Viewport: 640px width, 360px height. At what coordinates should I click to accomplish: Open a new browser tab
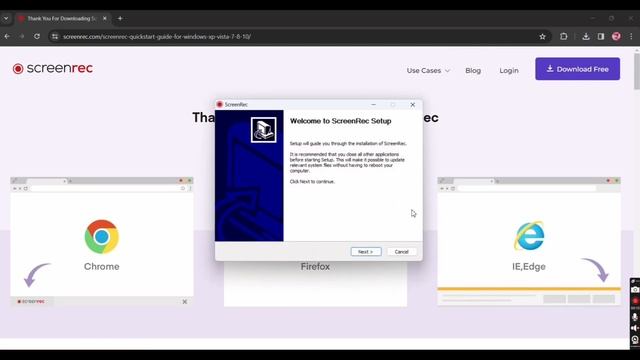[120, 18]
